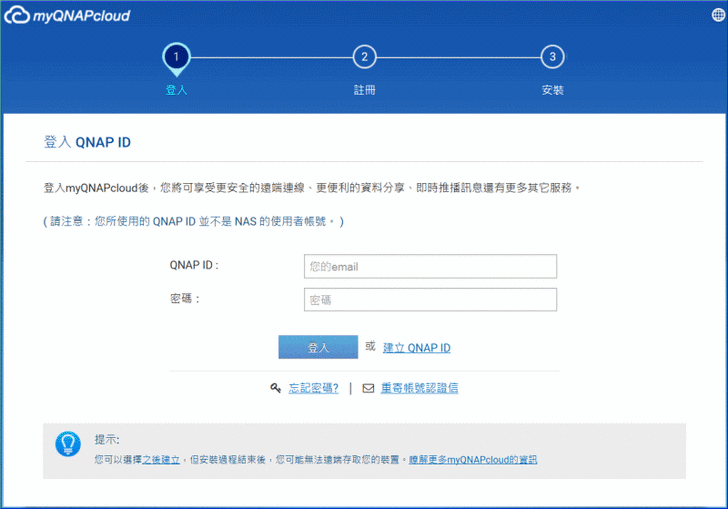728x509 pixels.
Task: Open the 忘記密碼? link
Action: tap(313, 388)
